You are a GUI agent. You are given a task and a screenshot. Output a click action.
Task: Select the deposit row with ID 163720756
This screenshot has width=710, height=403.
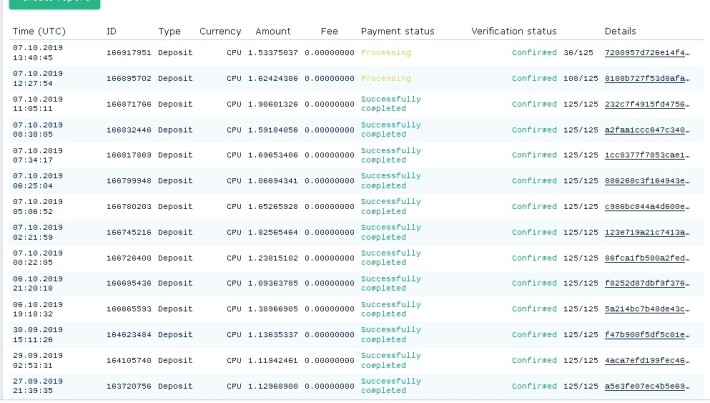tap(356, 386)
